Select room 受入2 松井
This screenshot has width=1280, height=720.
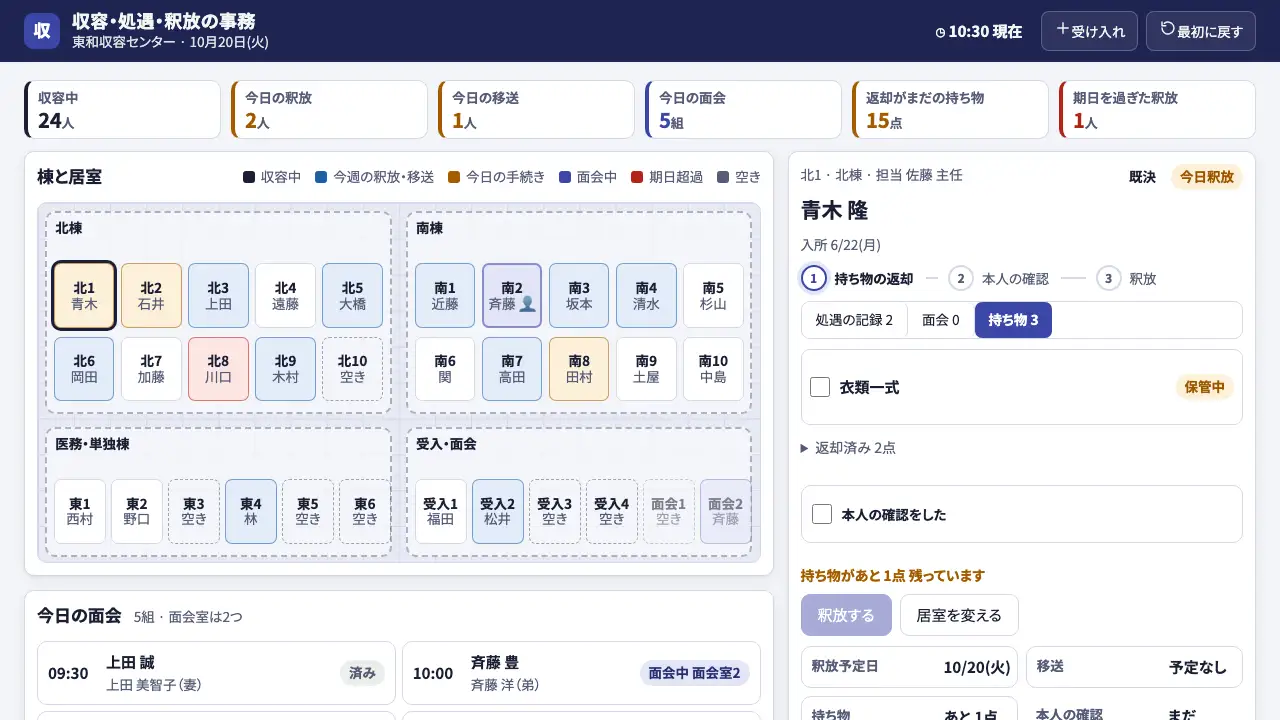498,511
